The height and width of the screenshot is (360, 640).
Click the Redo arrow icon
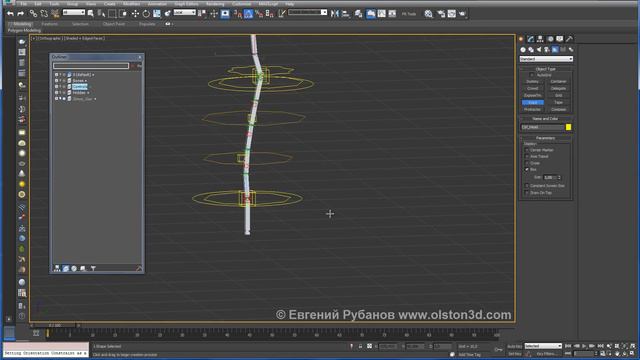[20, 13]
